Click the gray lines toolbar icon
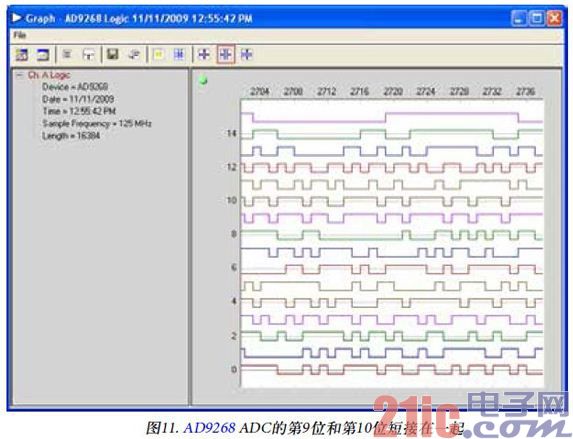 point(67,54)
